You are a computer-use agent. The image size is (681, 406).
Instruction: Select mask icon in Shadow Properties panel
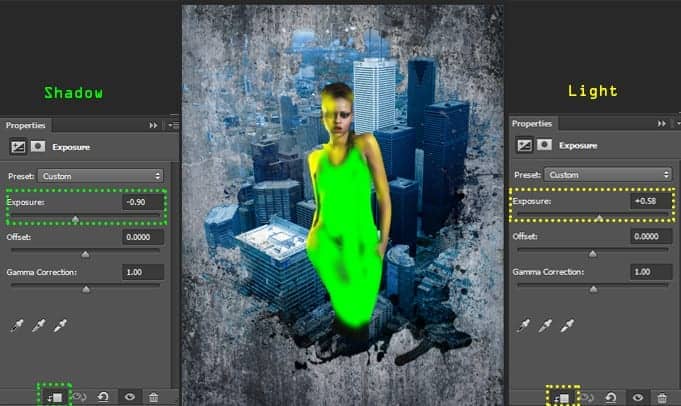38,146
